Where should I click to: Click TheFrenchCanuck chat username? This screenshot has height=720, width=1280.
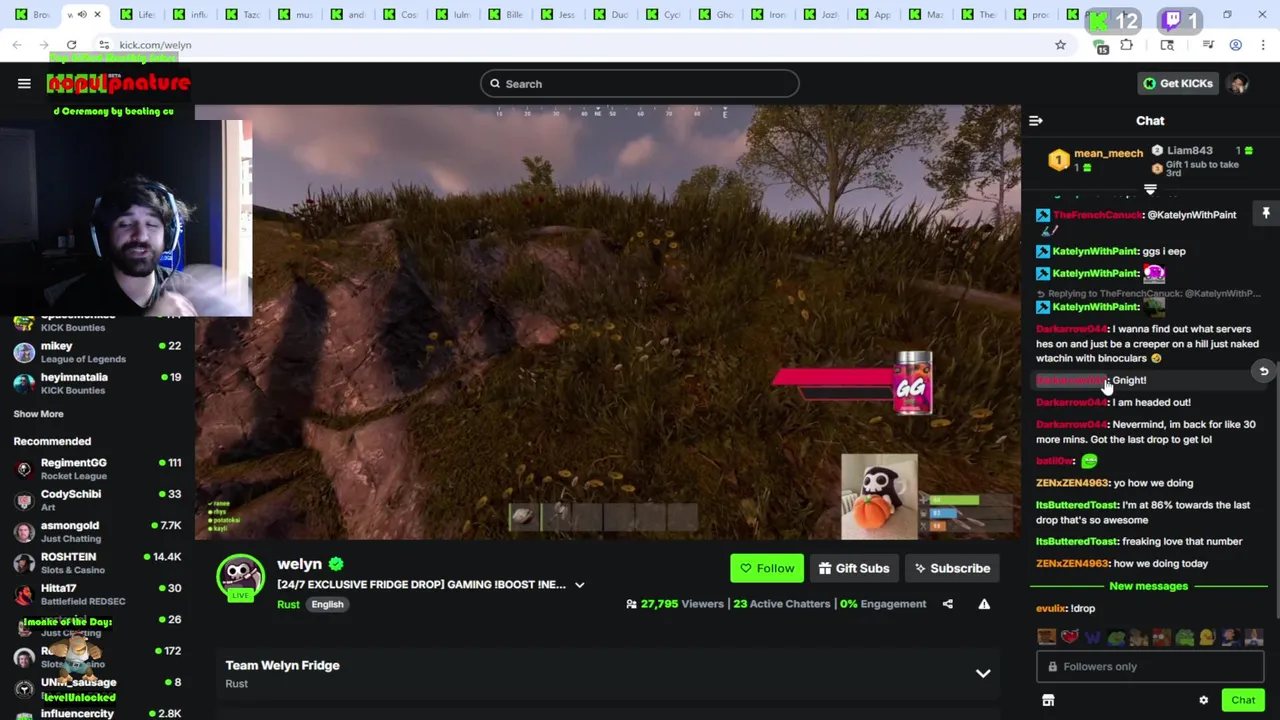coord(1096,215)
